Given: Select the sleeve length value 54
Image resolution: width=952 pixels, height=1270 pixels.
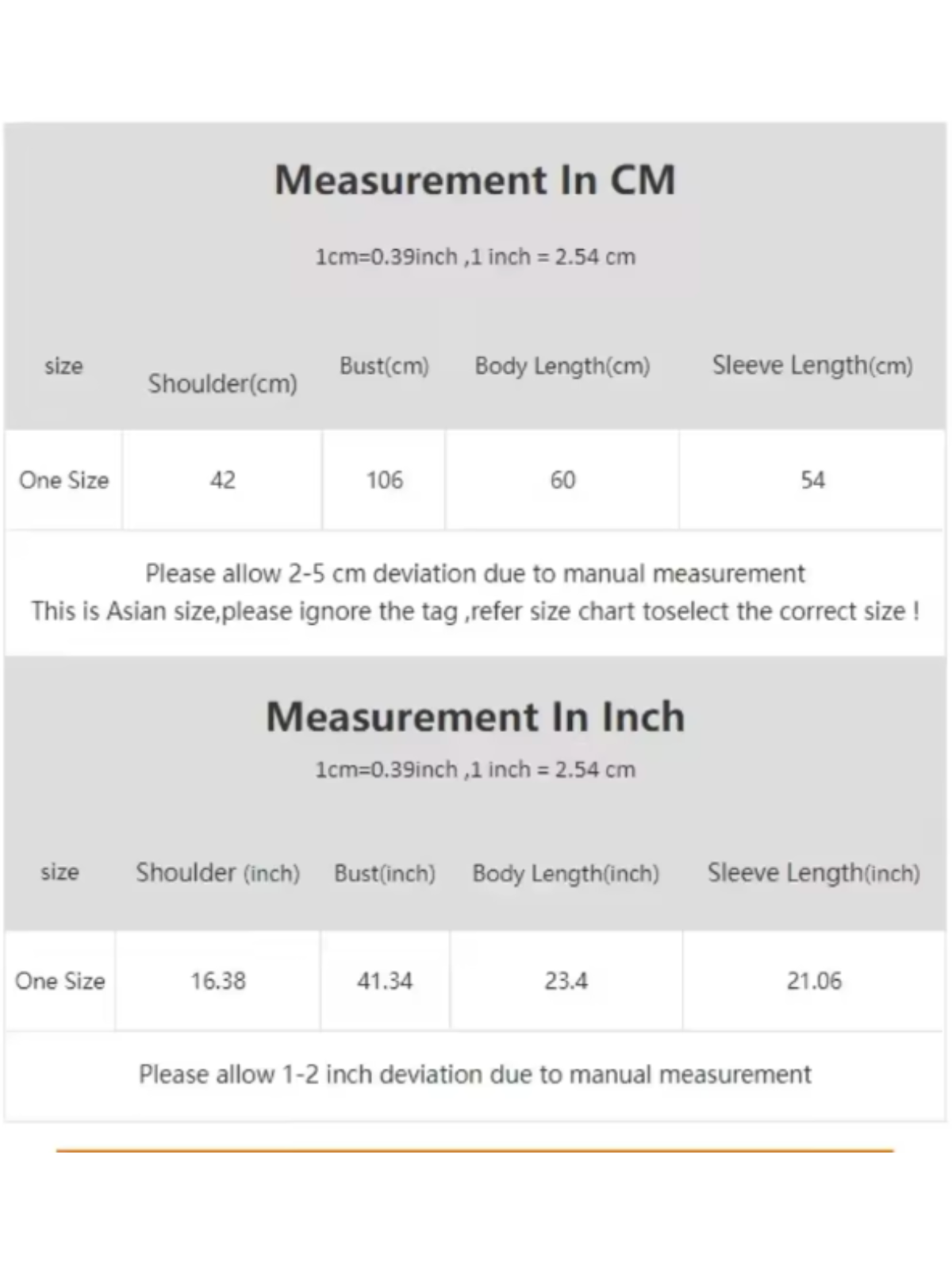Looking at the screenshot, I should coord(812,480).
